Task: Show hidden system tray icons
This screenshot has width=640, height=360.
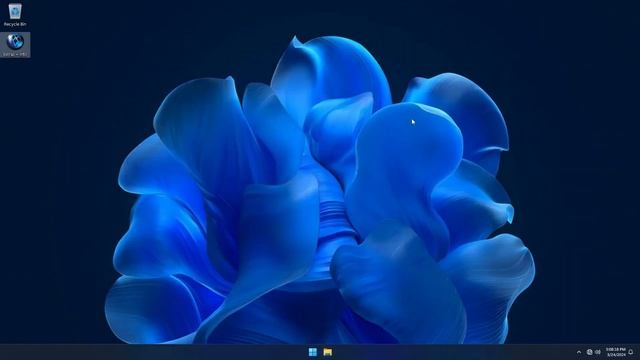Action: (x=579, y=352)
